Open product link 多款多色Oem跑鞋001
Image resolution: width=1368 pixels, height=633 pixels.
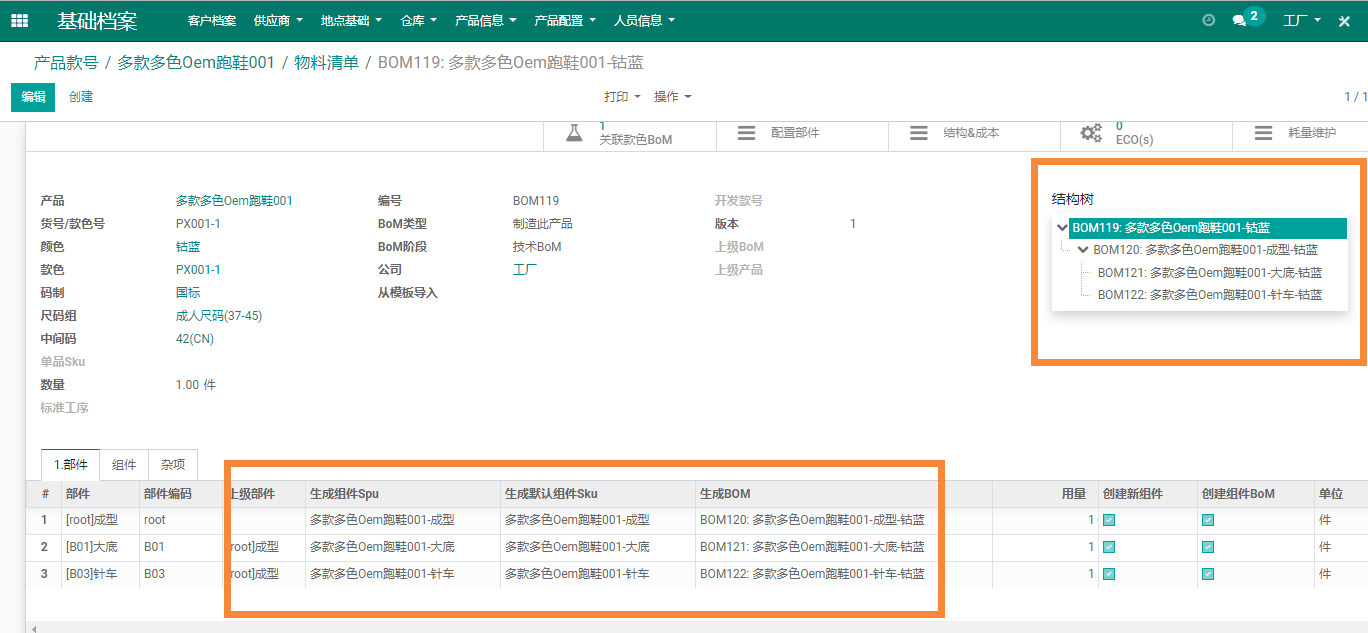pyautogui.click(x=234, y=201)
